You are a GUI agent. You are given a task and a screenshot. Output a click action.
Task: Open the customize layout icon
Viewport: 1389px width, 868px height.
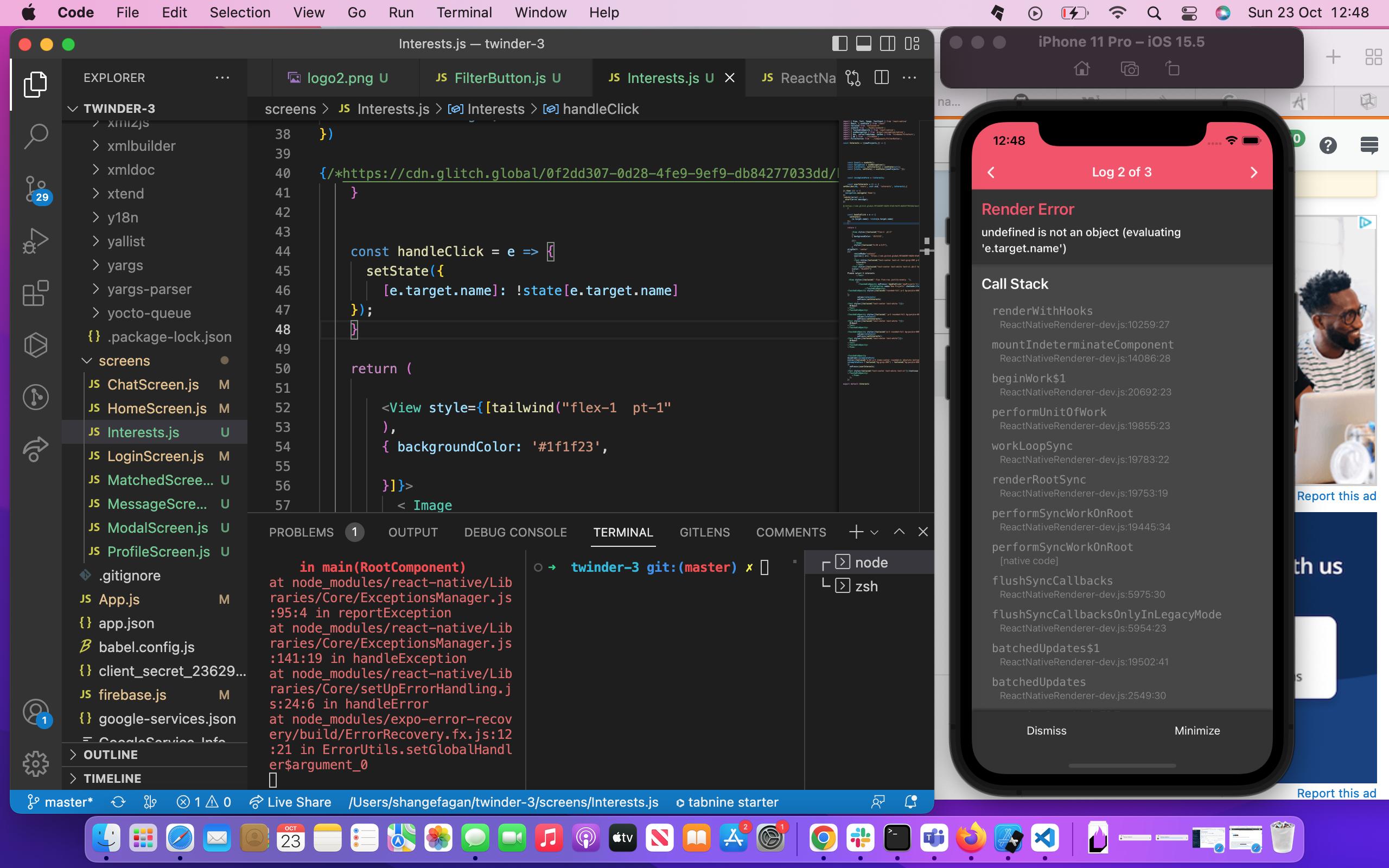912,43
